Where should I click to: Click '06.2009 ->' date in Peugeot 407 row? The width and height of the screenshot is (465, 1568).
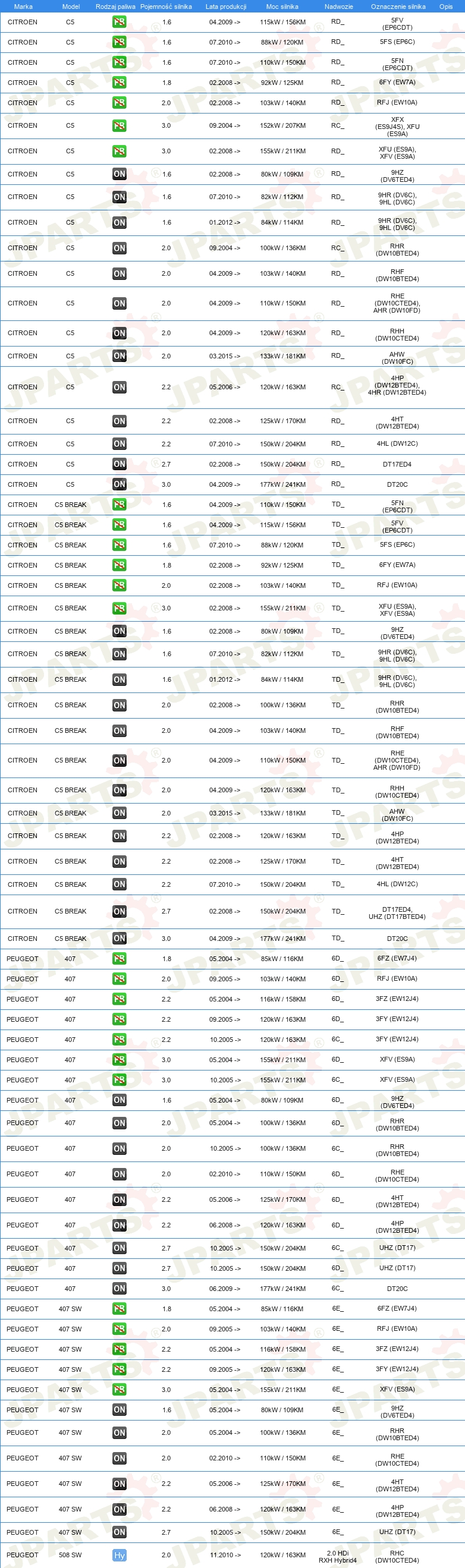(225, 1289)
